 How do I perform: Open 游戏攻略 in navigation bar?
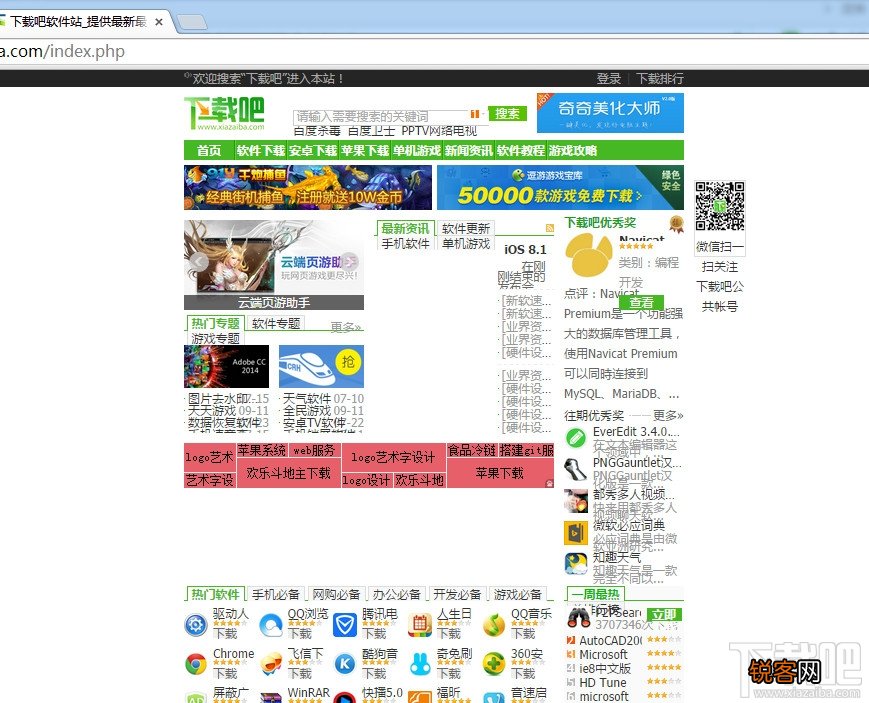pyautogui.click(x=573, y=150)
